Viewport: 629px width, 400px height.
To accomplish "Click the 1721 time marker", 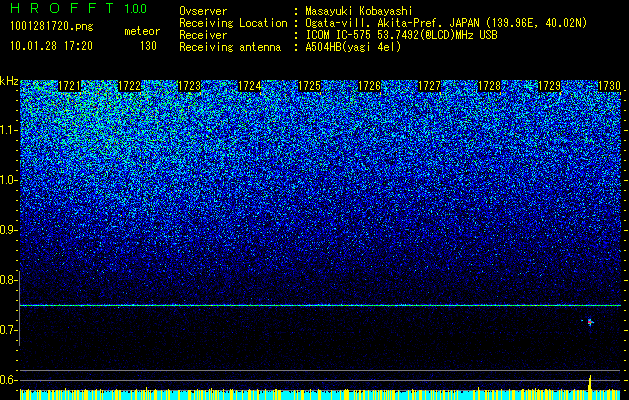I will click(69, 86).
